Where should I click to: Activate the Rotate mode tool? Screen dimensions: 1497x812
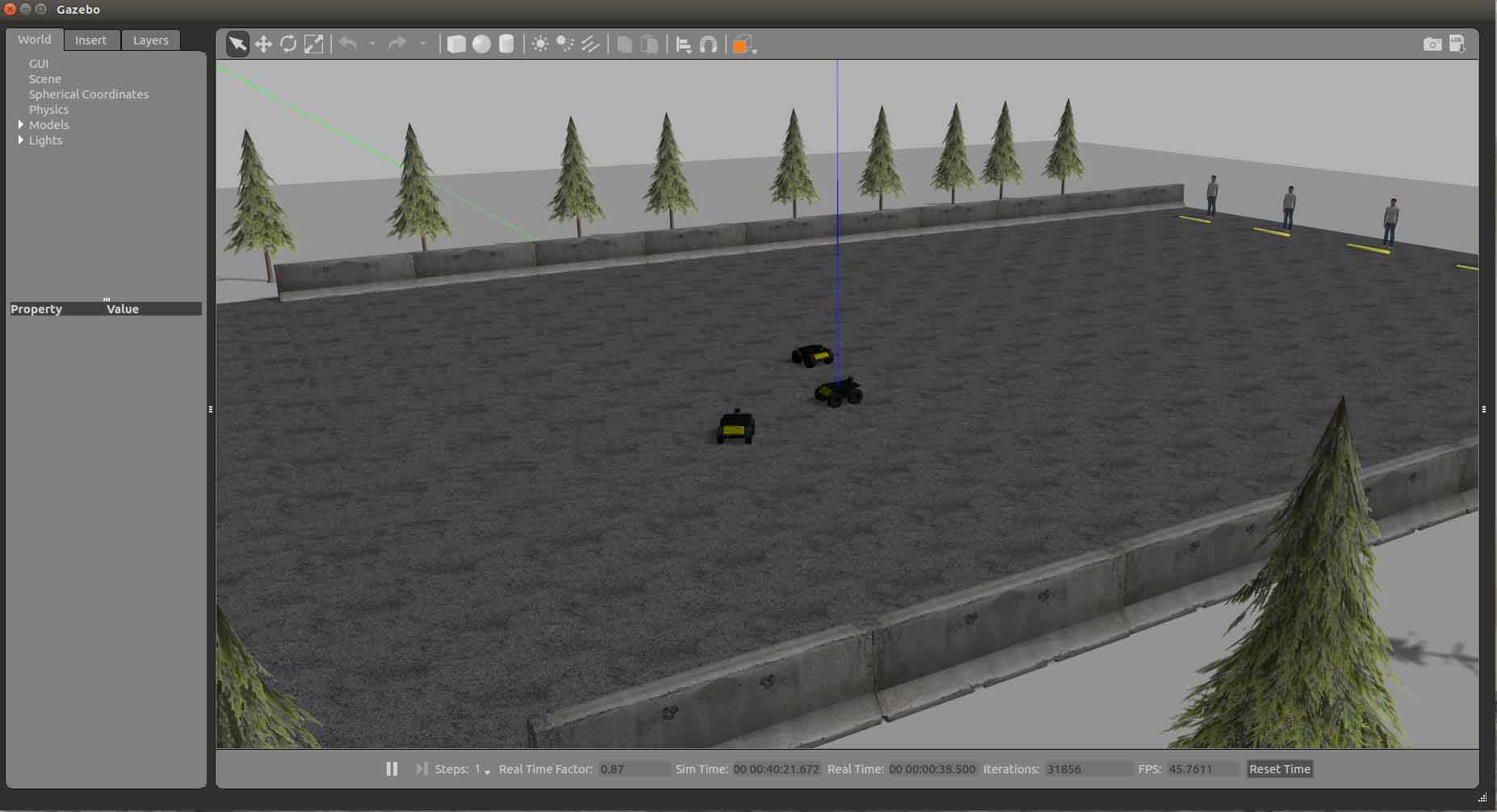288,44
